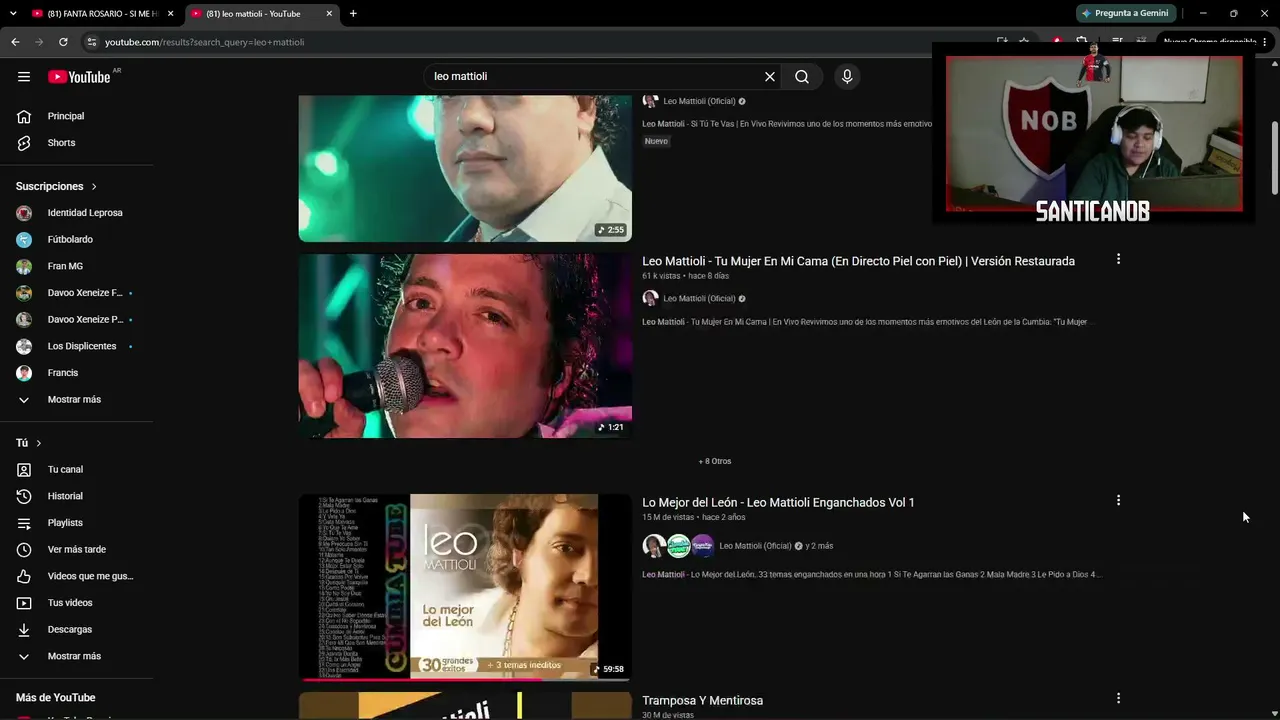The image size is (1280, 720).
Task: Play the video thumbnail with 2:55 duration
Action: (x=465, y=168)
